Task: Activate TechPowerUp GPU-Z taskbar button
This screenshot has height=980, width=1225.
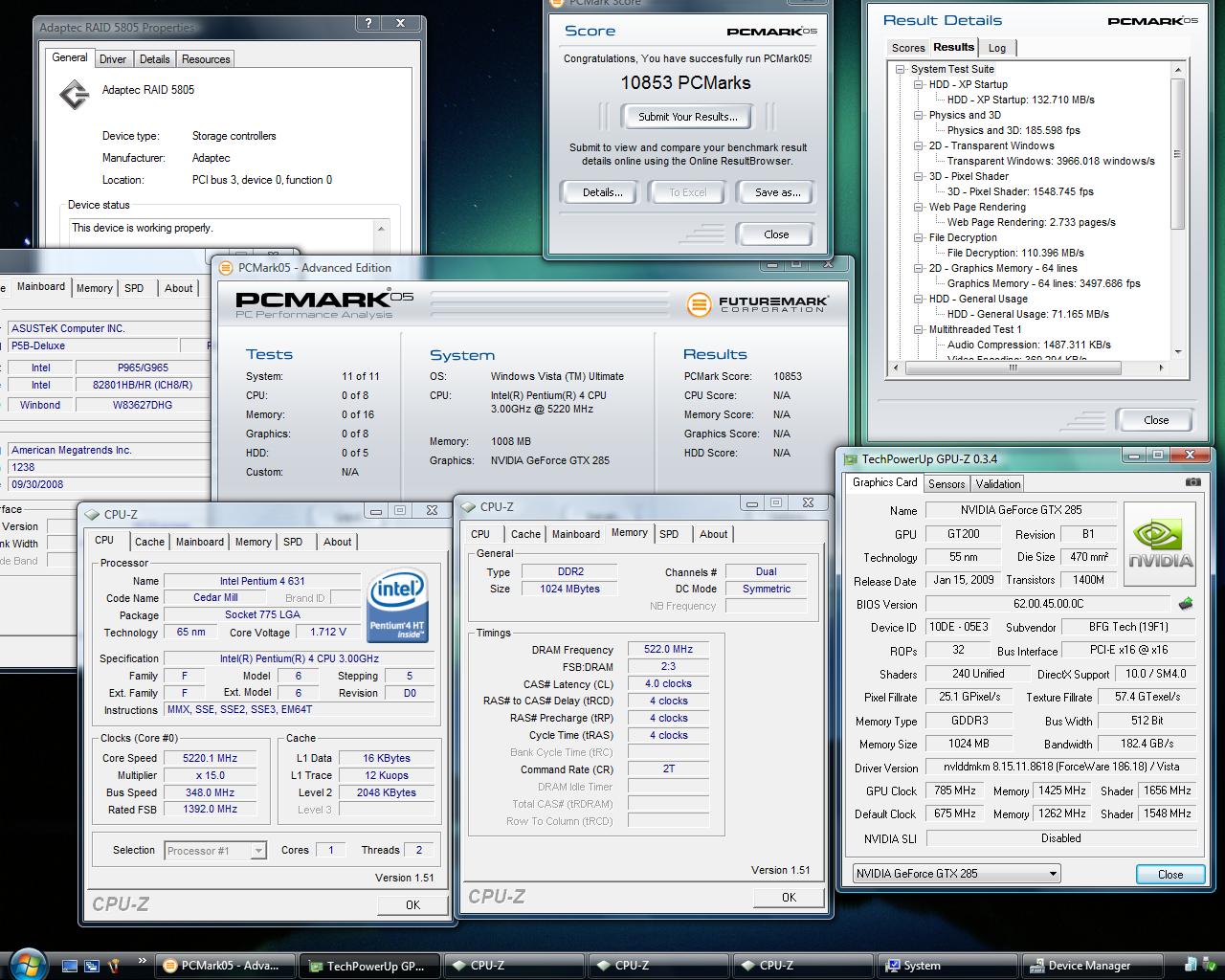Action: coord(370,966)
